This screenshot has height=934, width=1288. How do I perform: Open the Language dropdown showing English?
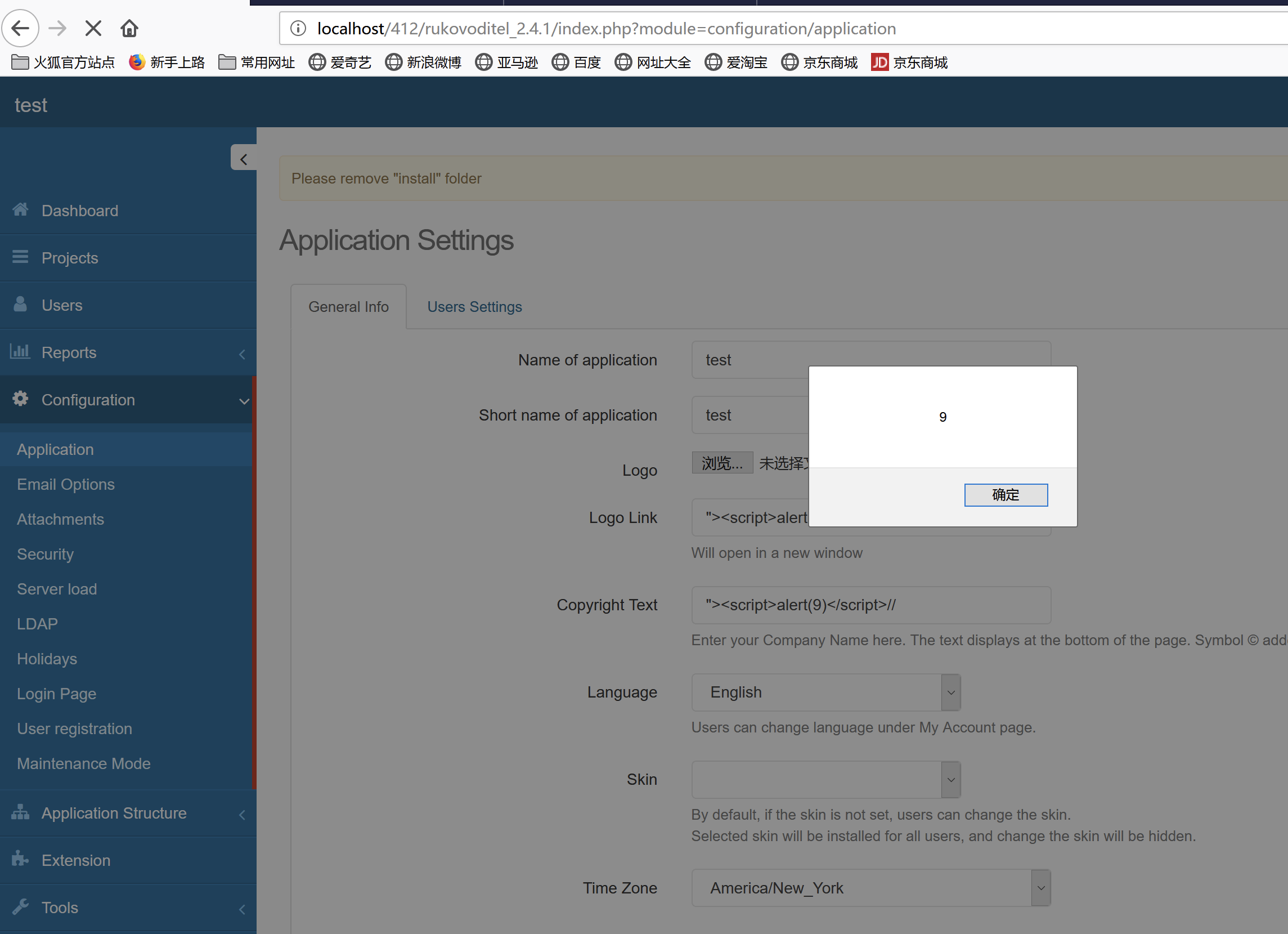point(825,692)
